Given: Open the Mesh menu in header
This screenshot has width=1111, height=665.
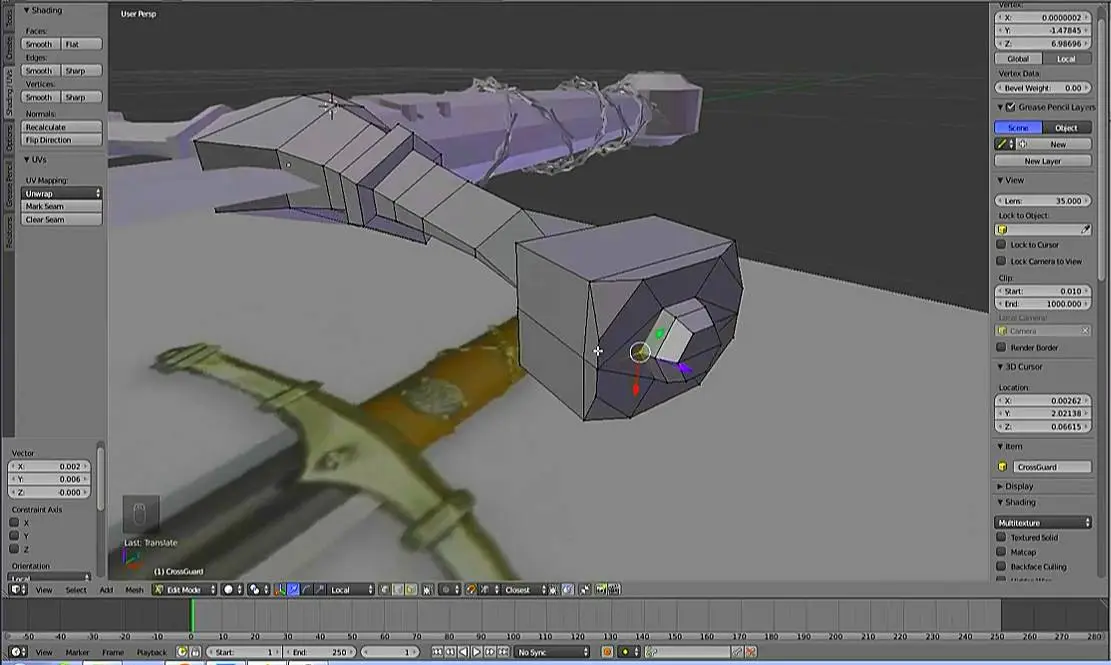Looking at the screenshot, I should point(134,590).
